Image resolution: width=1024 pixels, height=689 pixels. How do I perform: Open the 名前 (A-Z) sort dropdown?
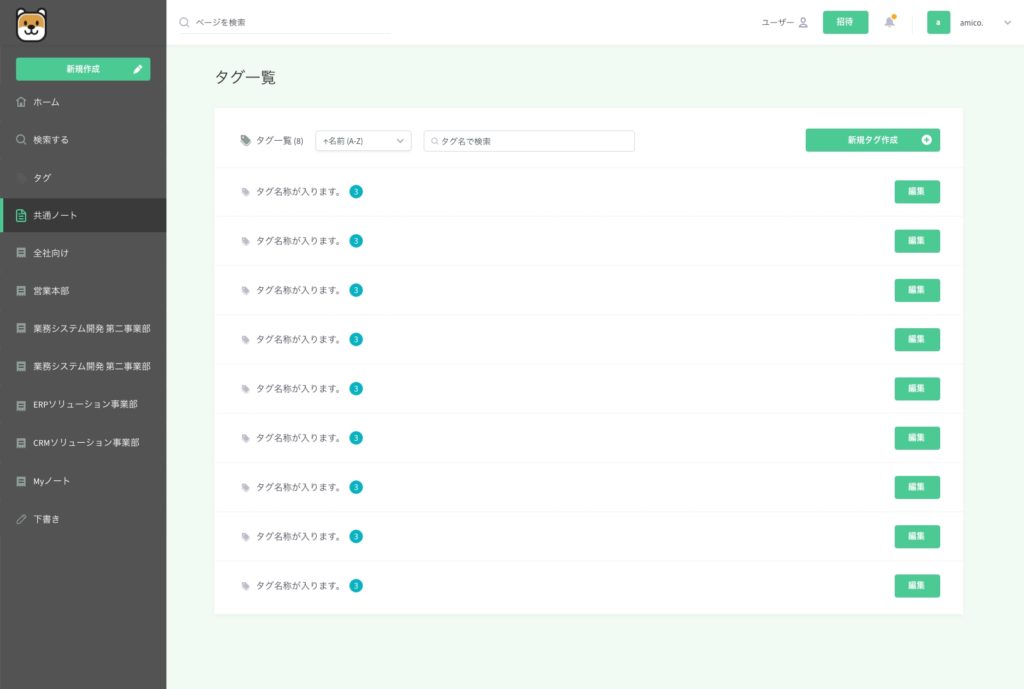click(363, 141)
